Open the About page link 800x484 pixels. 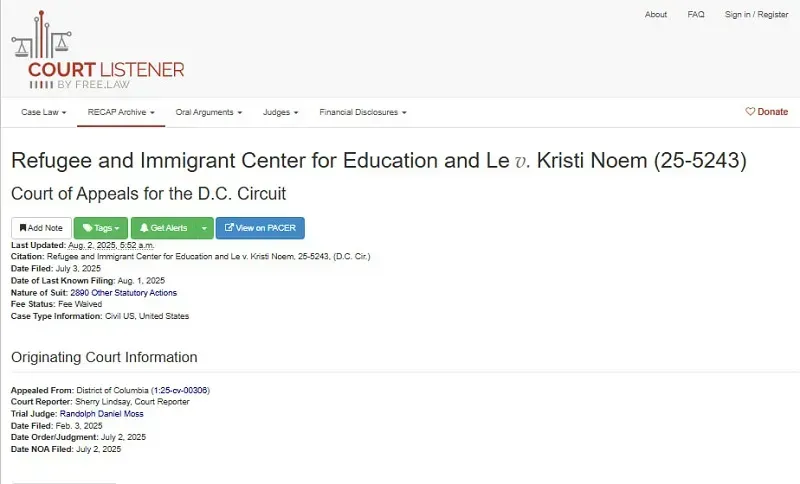[656, 14]
